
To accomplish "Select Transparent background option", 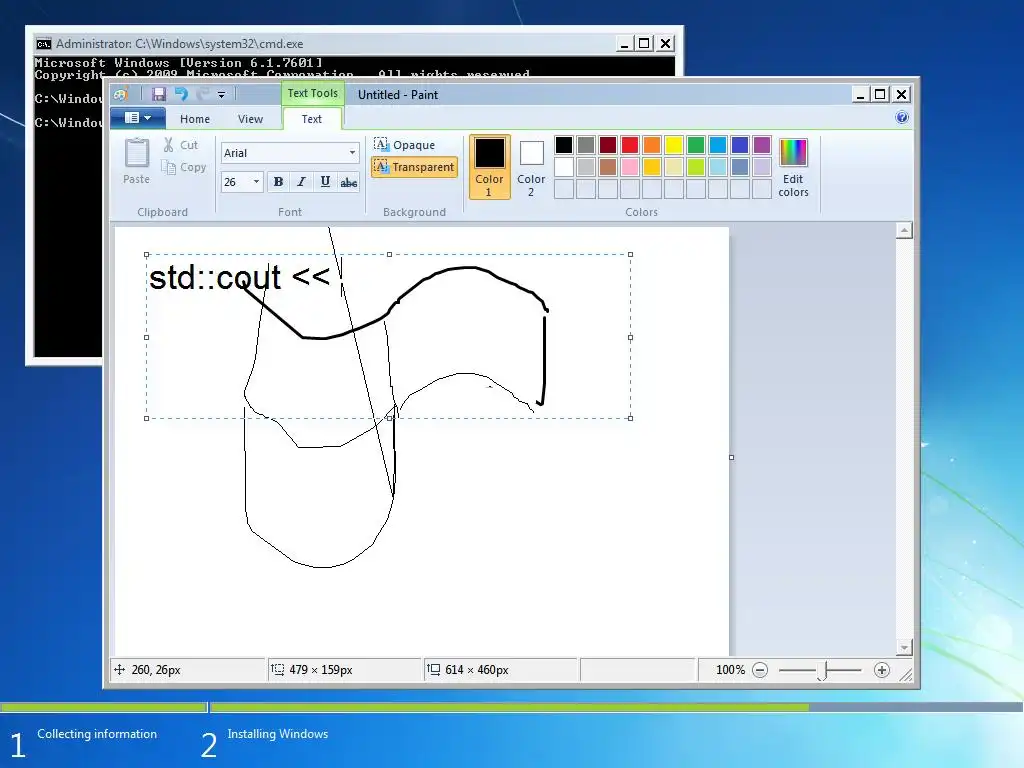I will pyautogui.click(x=414, y=167).
